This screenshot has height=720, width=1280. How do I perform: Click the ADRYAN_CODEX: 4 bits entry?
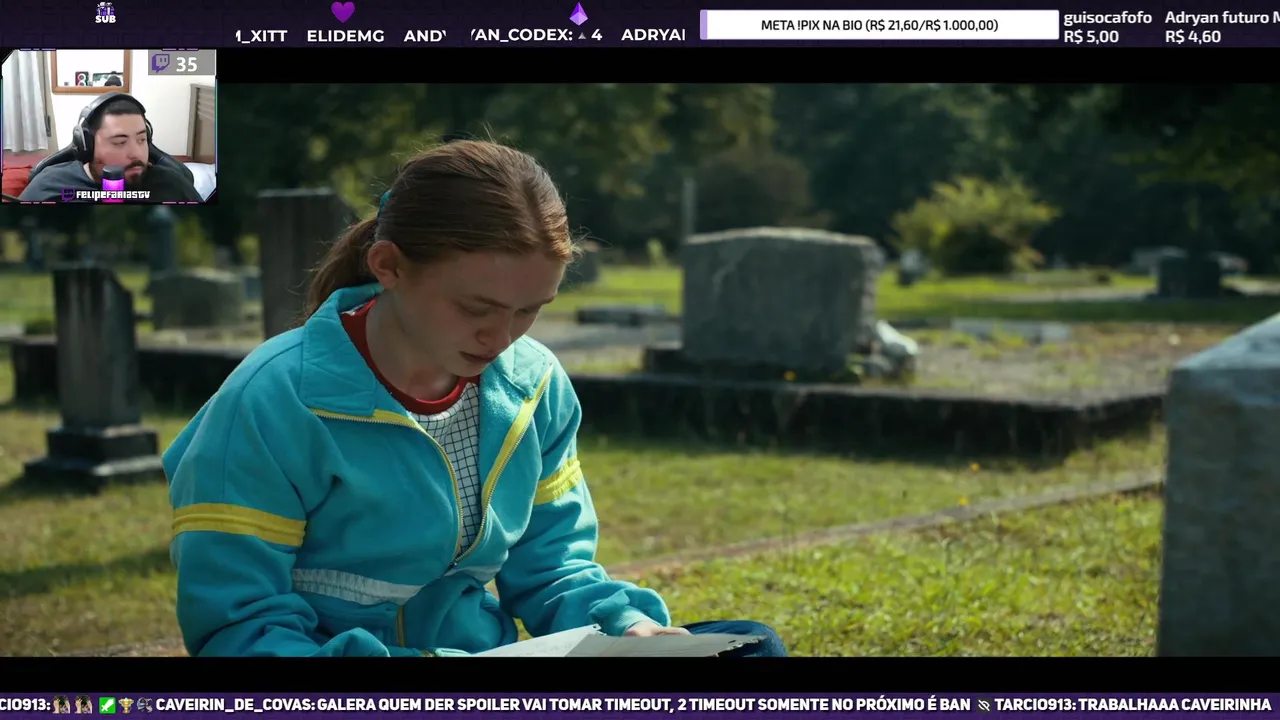[536, 35]
